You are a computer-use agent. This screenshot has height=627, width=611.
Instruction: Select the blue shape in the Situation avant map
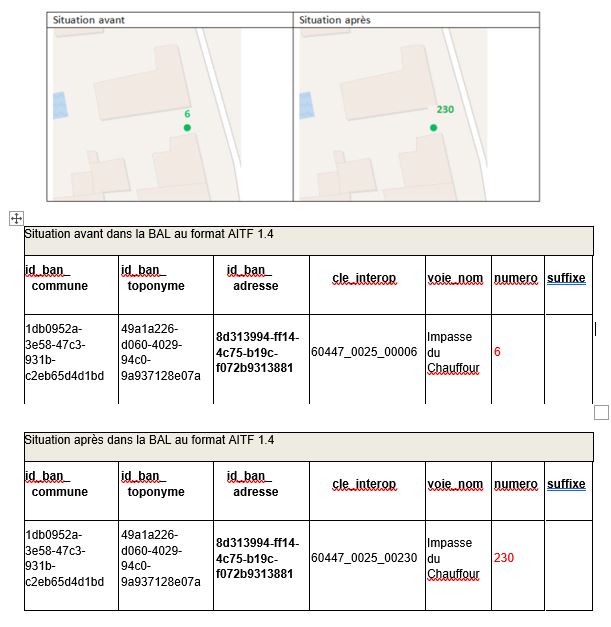(57, 104)
